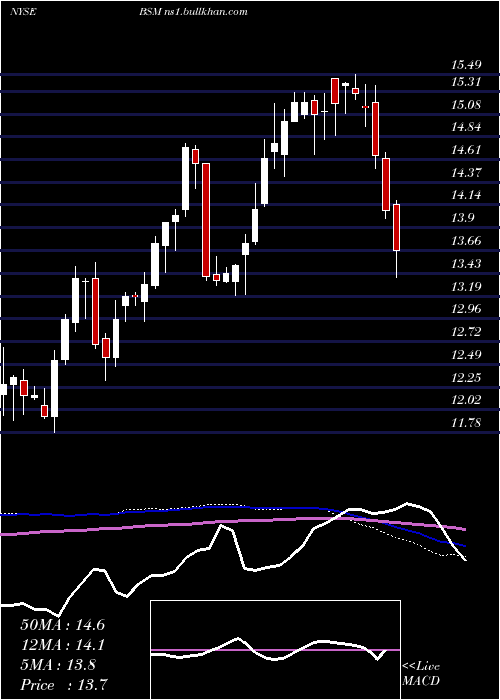The image size is (500, 700).
Task: Click the 12.72 price axis label
Action: [x=466, y=332]
